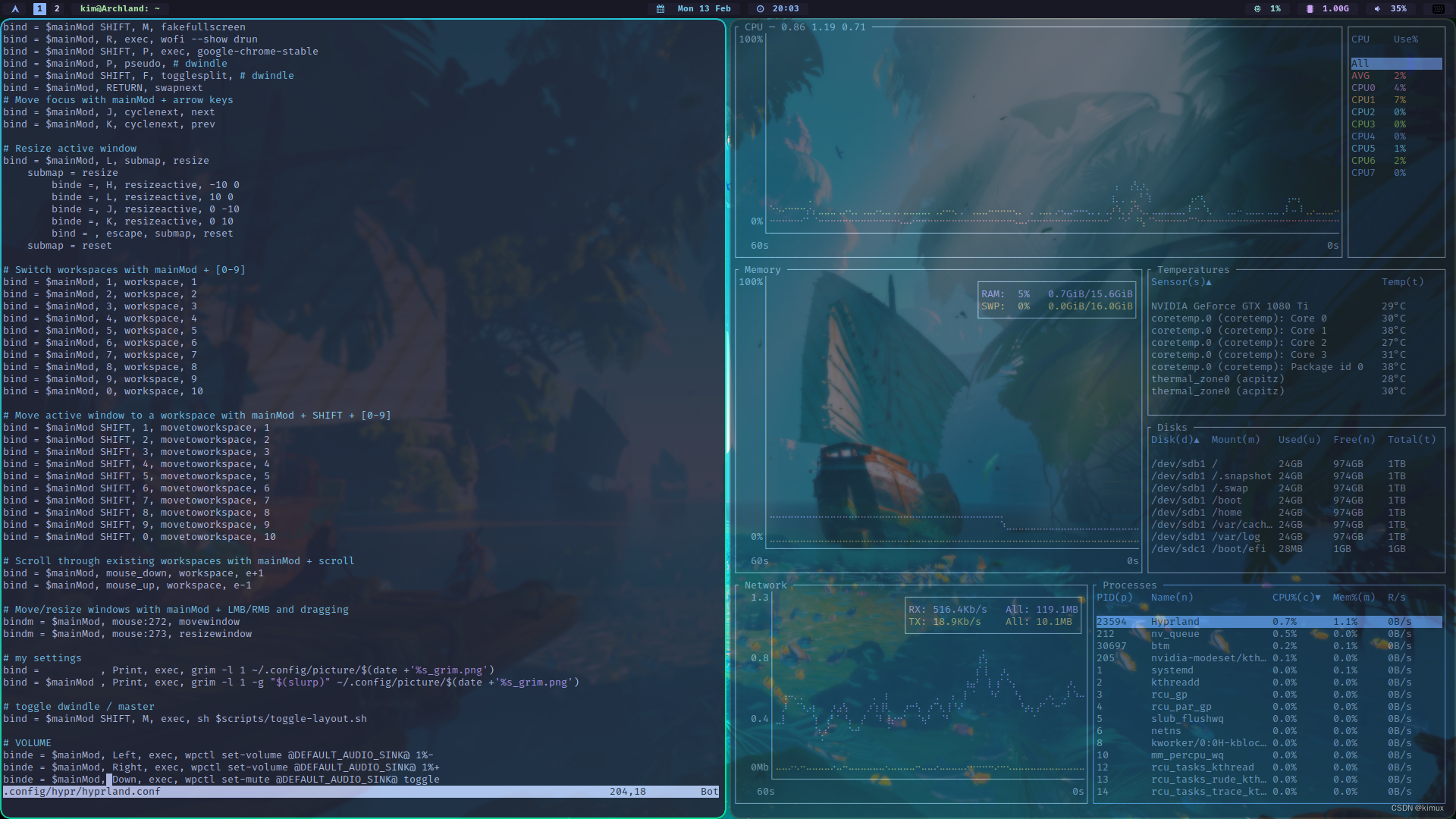Viewport: 1456px width, 819px height.
Task: Sort disks by the Total(t) header
Action: (1411, 440)
